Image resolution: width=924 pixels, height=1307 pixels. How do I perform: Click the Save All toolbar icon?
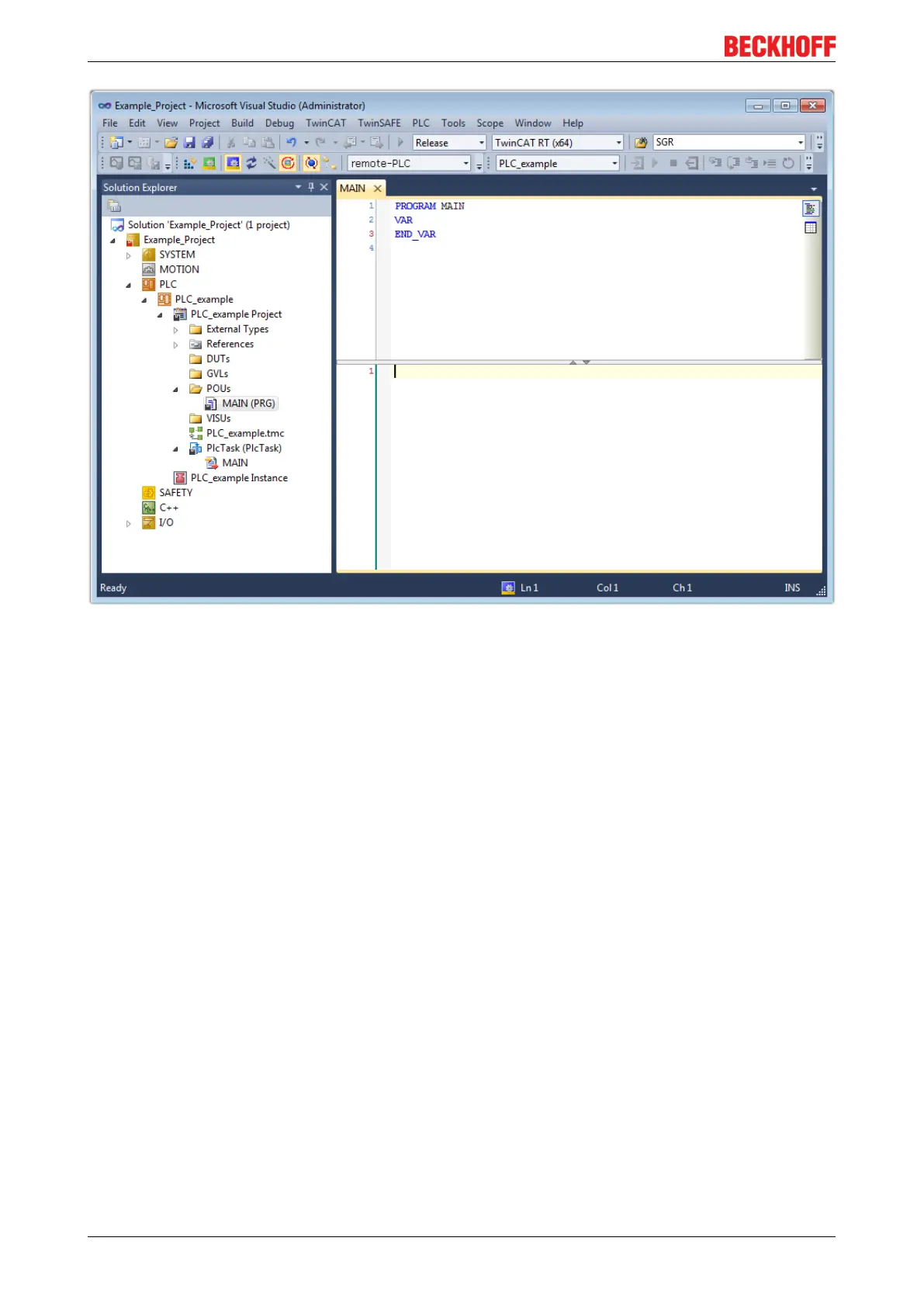pyautogui.click(x=207, y=143)
